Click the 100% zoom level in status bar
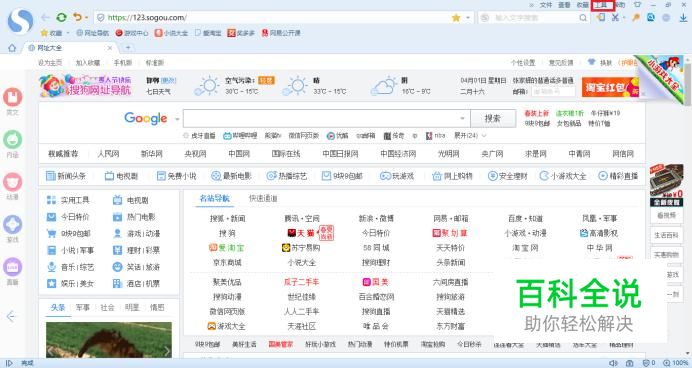 [676, 363]
